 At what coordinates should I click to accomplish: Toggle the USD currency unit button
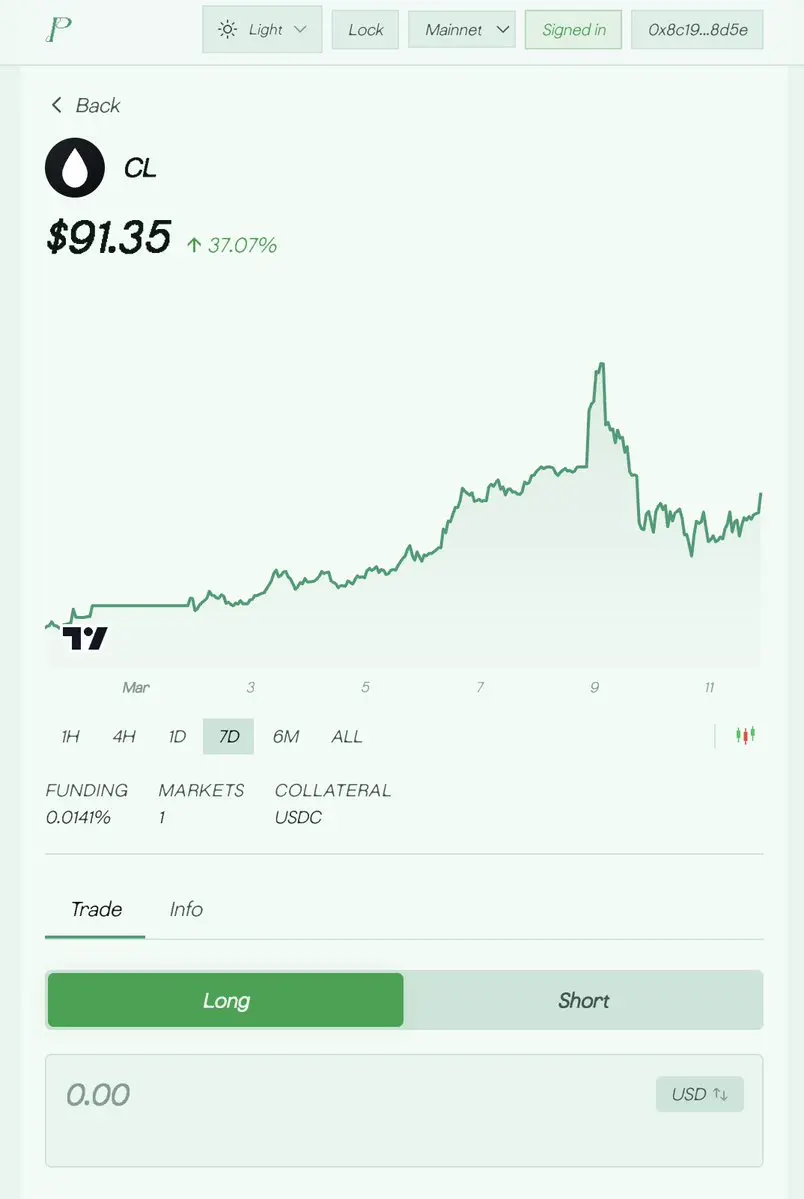pos(699,1094)
